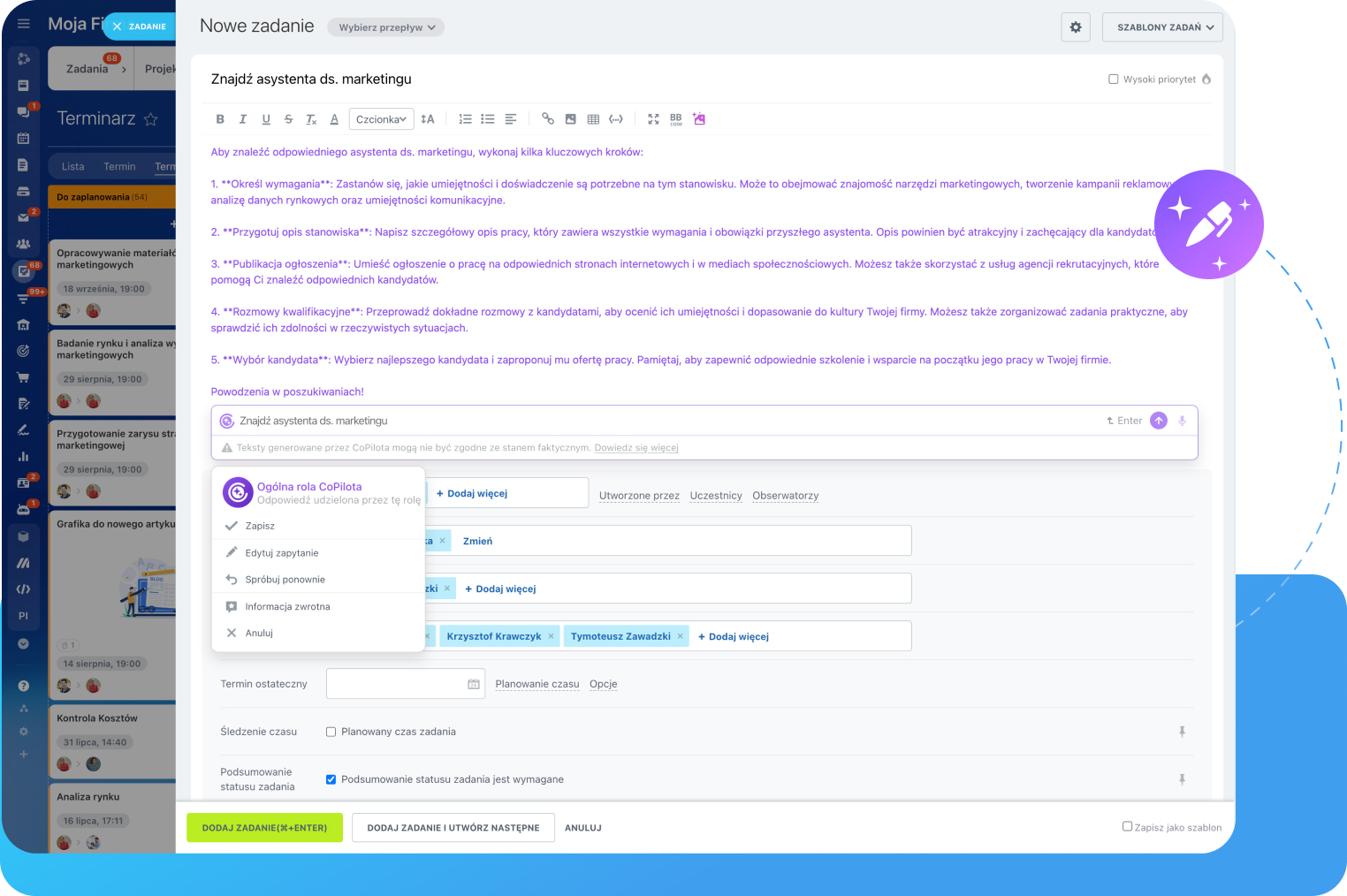Apply strikethrough formatting in the editor
Image resolution: width=1347 pixels, height=896 pixels.
point(288,119)
